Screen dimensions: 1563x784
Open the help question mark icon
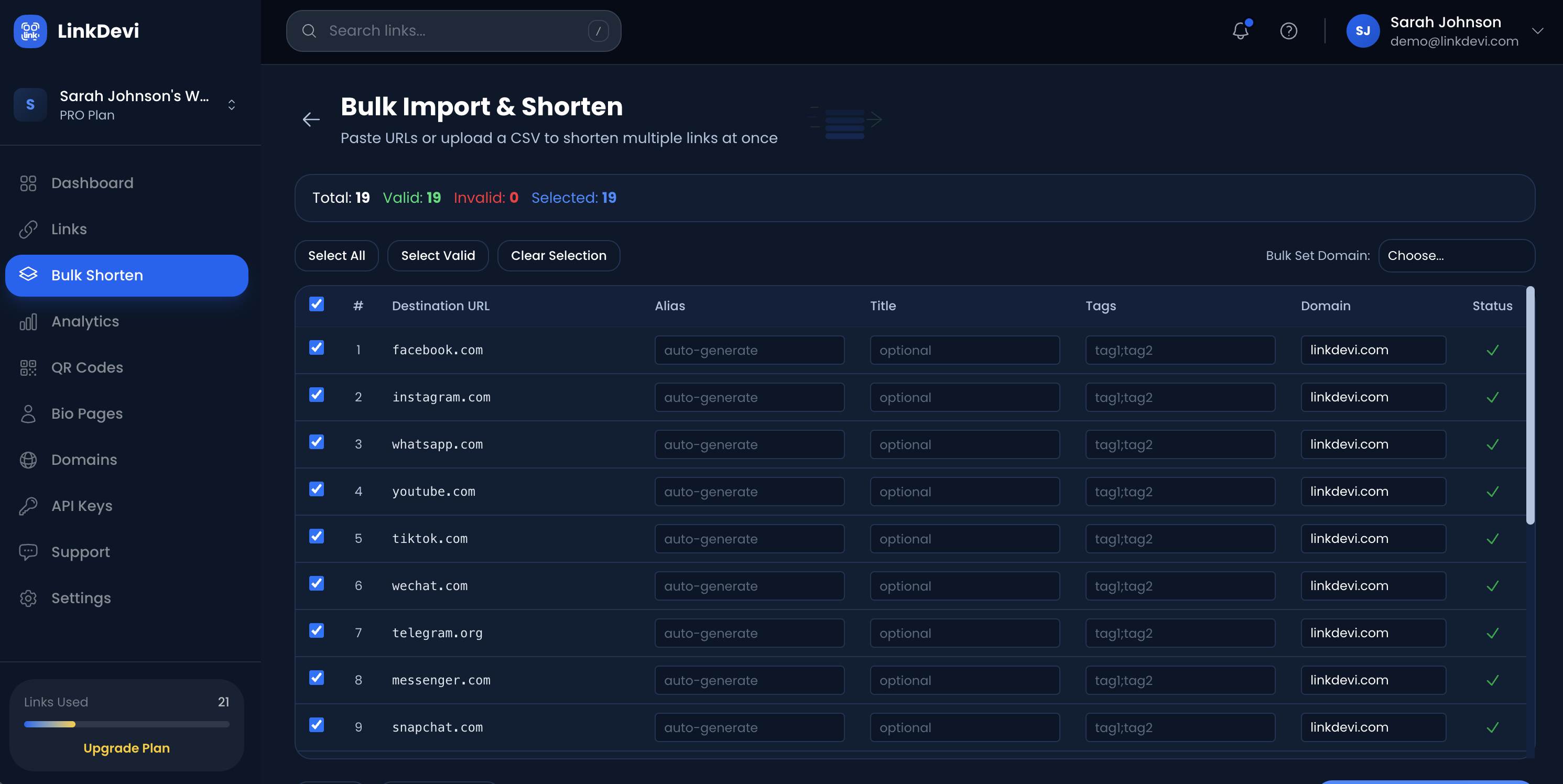pos(1288,31)
